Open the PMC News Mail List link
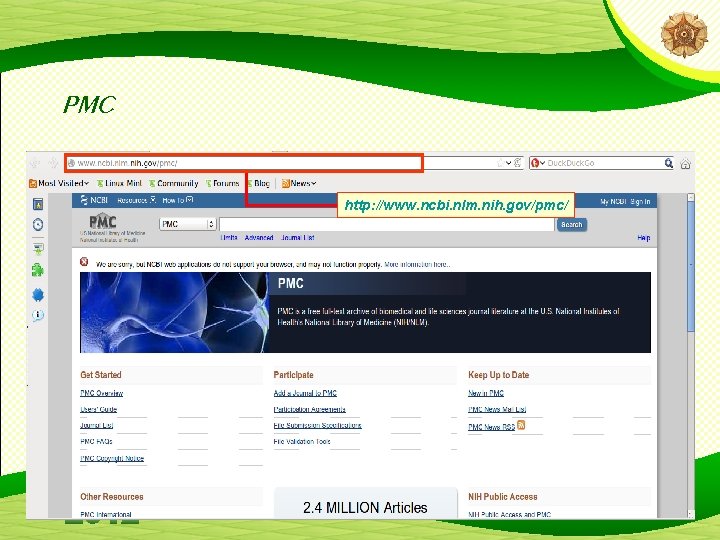 coord(497,409)
